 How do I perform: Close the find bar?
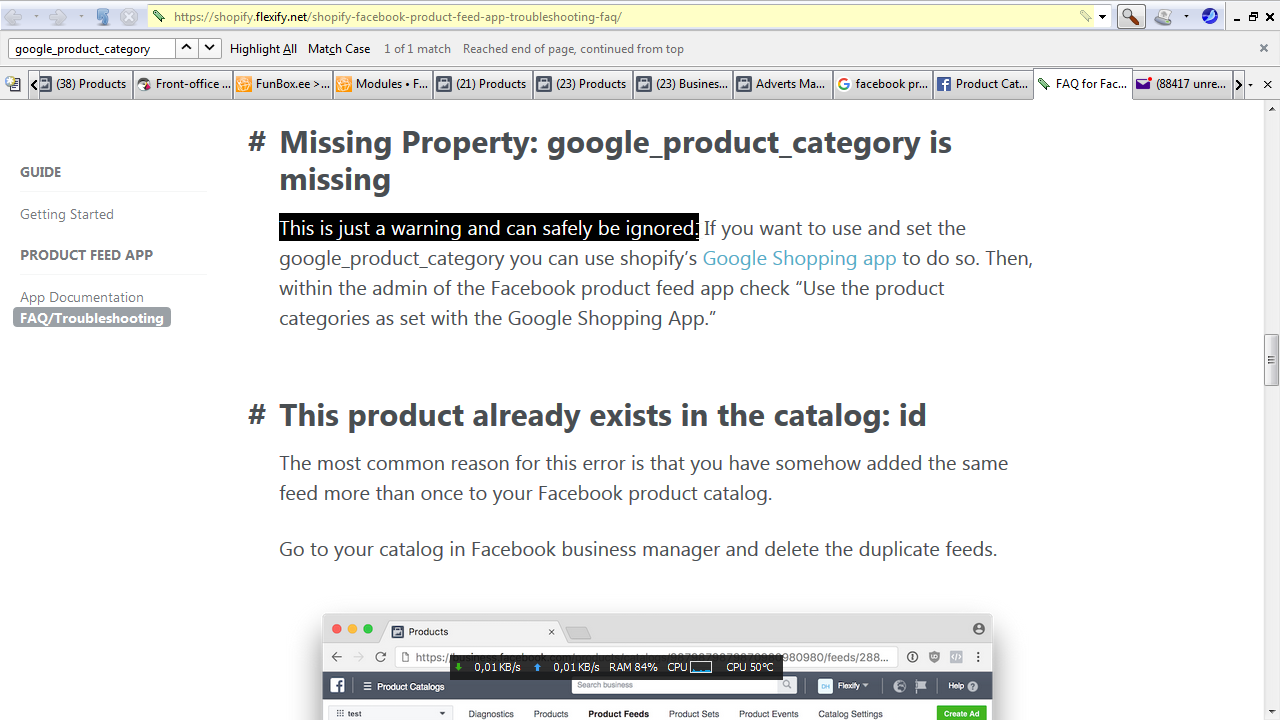pos(1264,48)
